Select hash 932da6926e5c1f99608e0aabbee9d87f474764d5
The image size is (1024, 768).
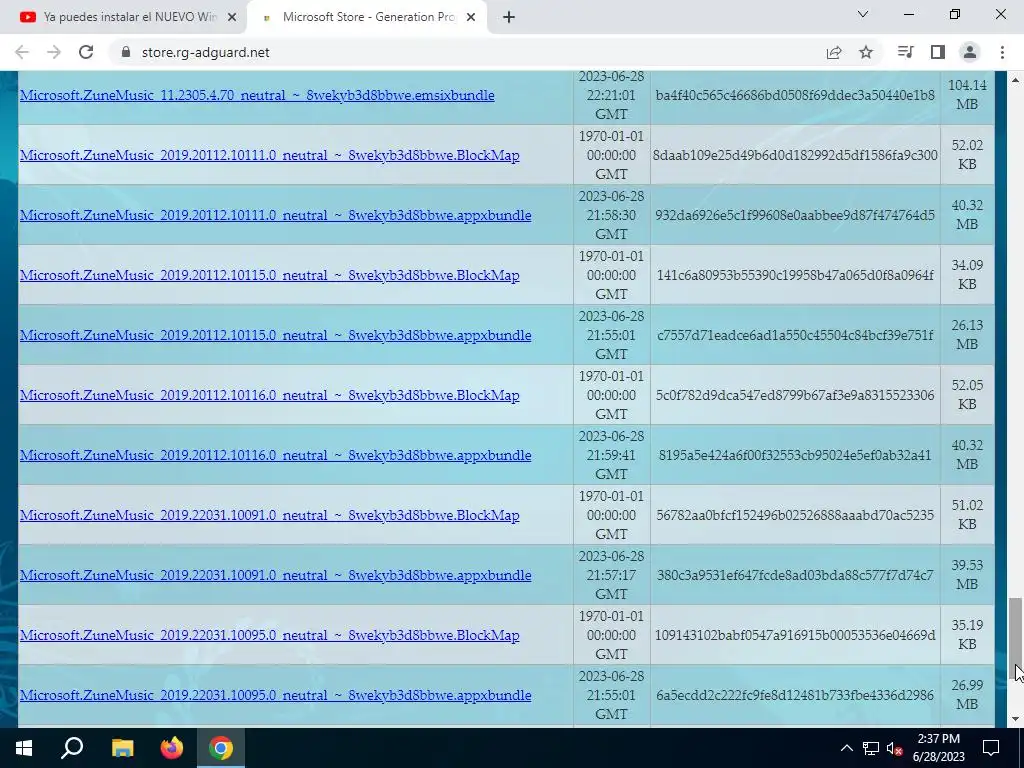[x=795, y=215]
